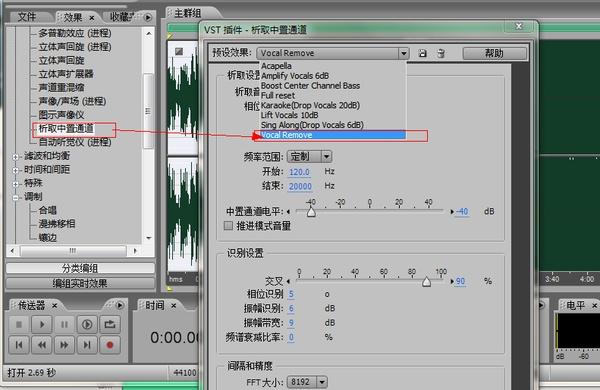The height and width of the screenshot is (390, 600).
Task: Close the 效果 tab with its x
Action: pyautogui.click(x=92, y=18)
